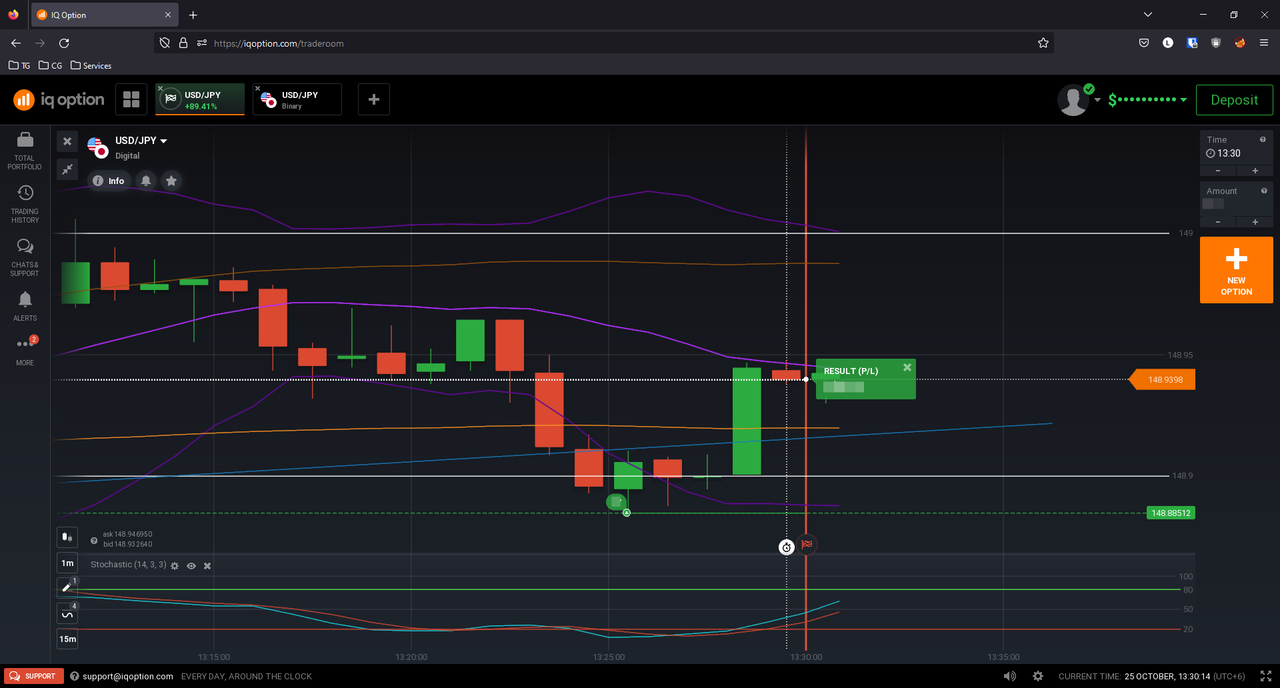Image resolution: width=1280 pixels, height=688 pixels.
Task: Open Alerts in the sidebar
Action: point(25,306)
